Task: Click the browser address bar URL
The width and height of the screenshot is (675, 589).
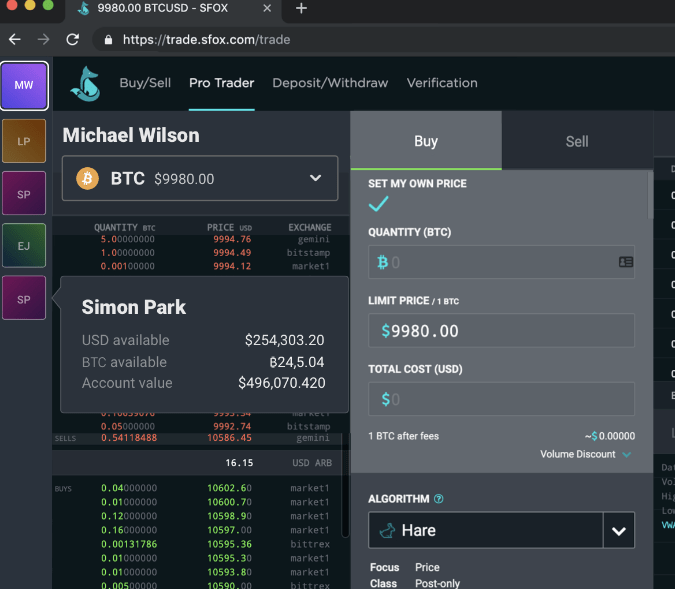Action: [x=206, y=40]
